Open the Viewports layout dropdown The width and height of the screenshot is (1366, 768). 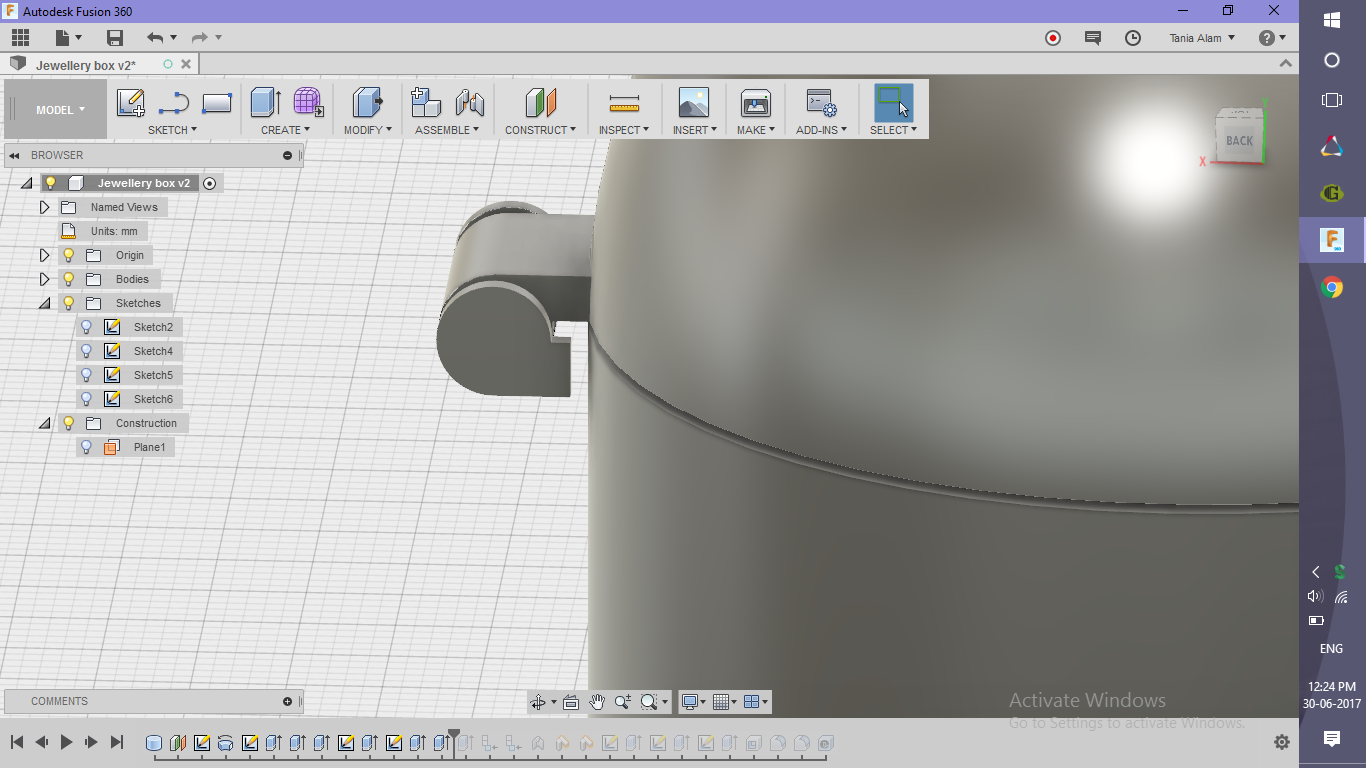[x=757, y=702]
